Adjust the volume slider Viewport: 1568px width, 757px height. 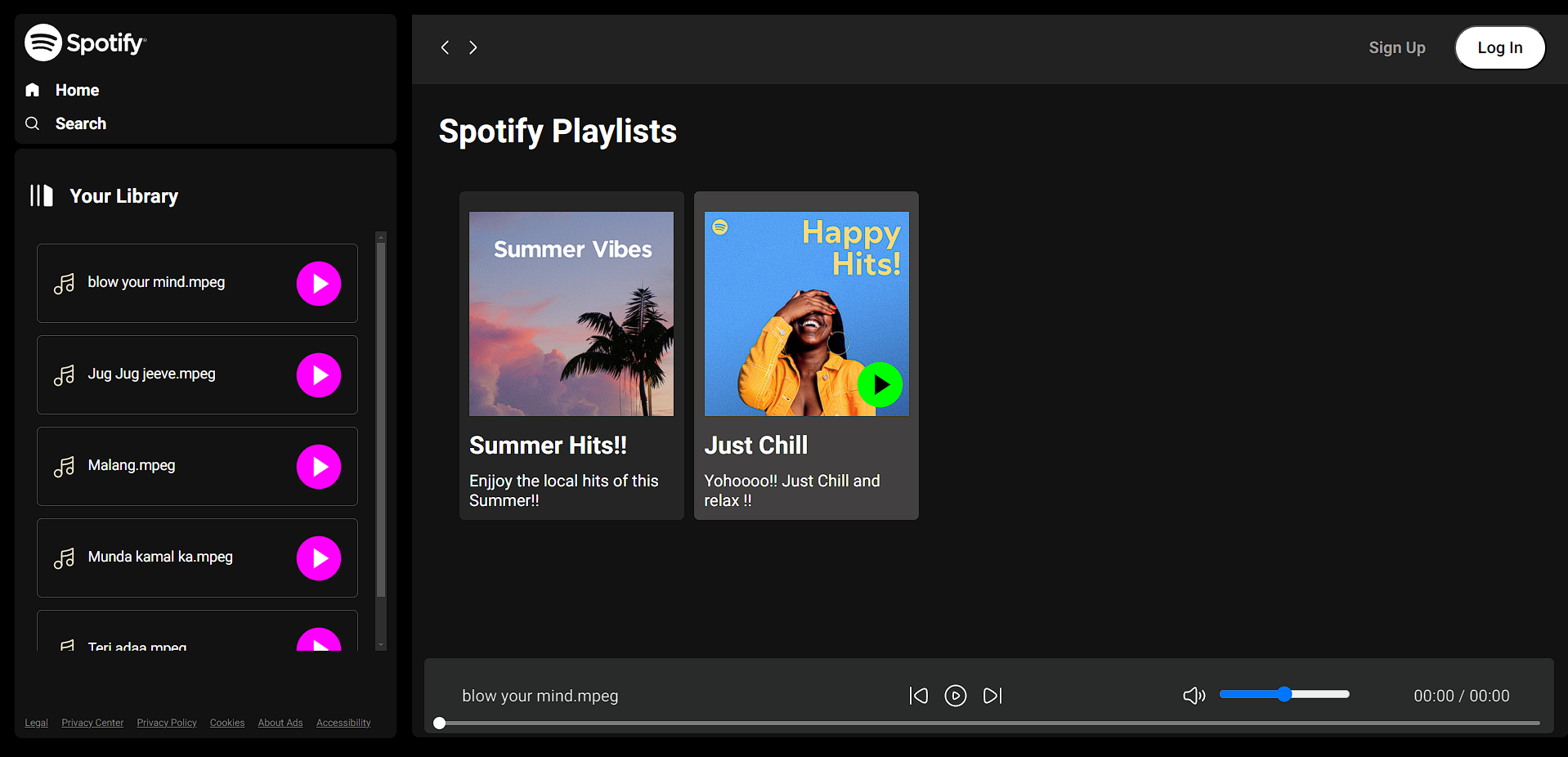click(1284, 694)
